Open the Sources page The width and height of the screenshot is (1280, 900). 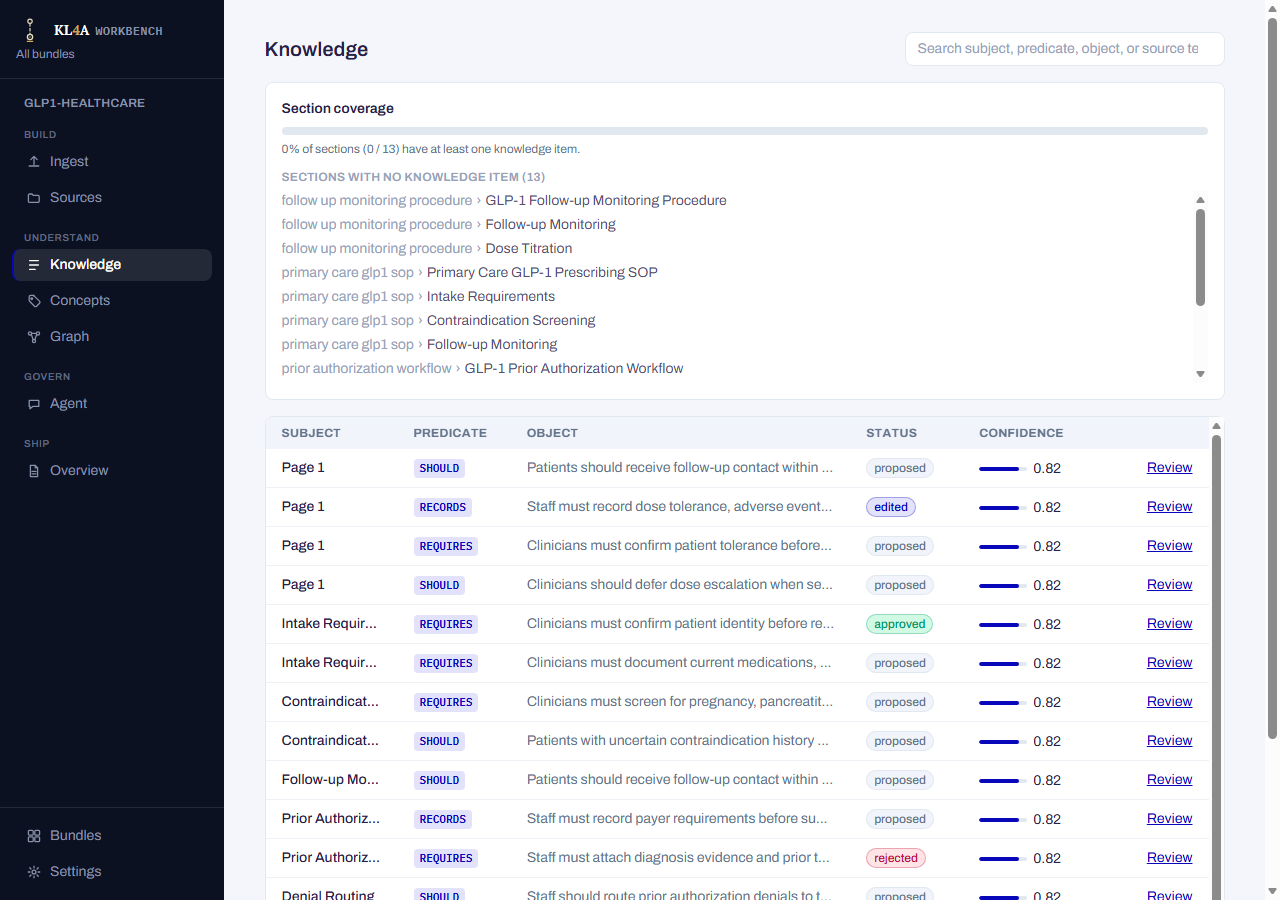[112, 197]
